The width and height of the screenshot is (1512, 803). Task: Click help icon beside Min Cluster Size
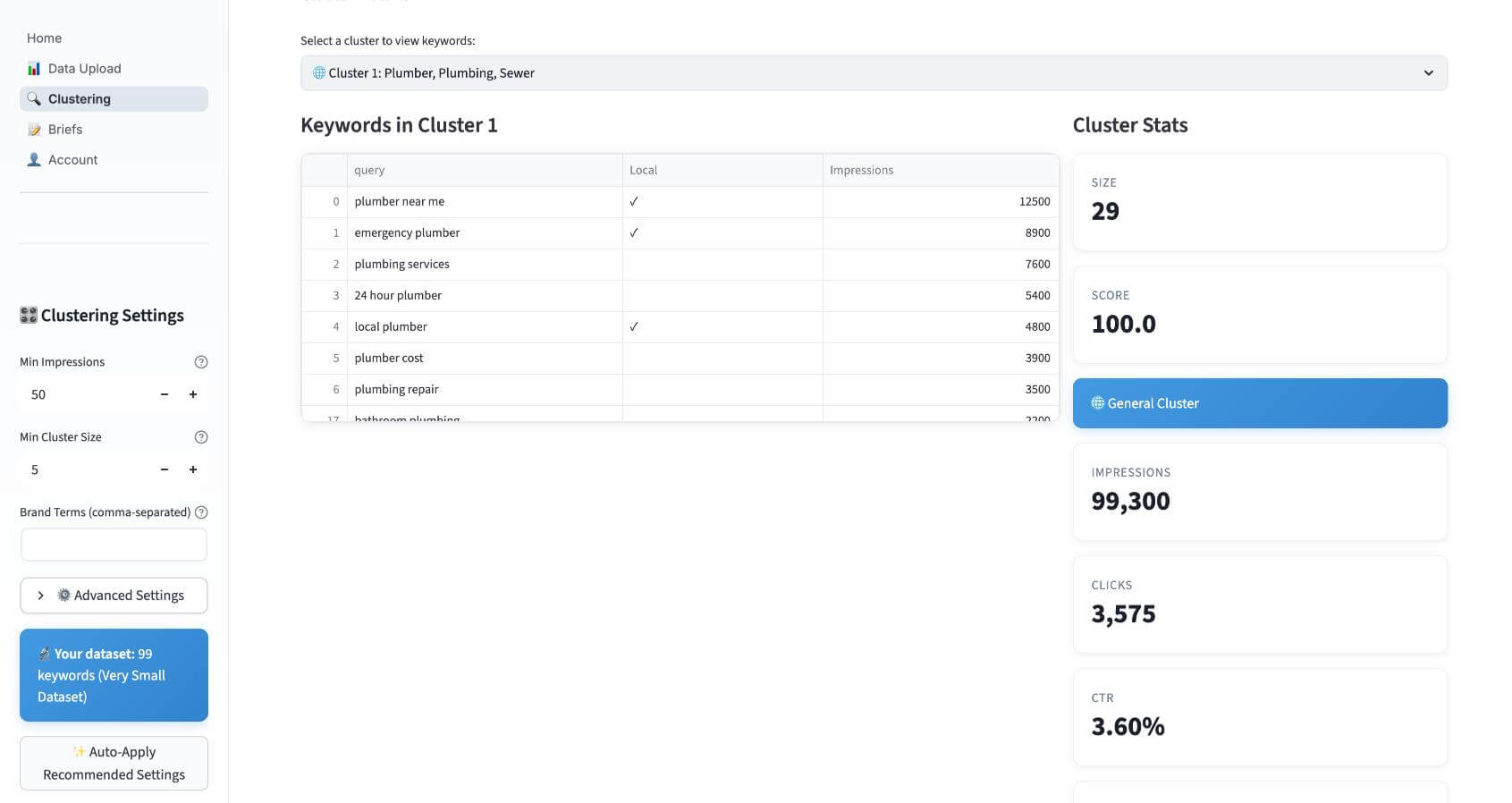pyautogui.click(x=201, y=437)
